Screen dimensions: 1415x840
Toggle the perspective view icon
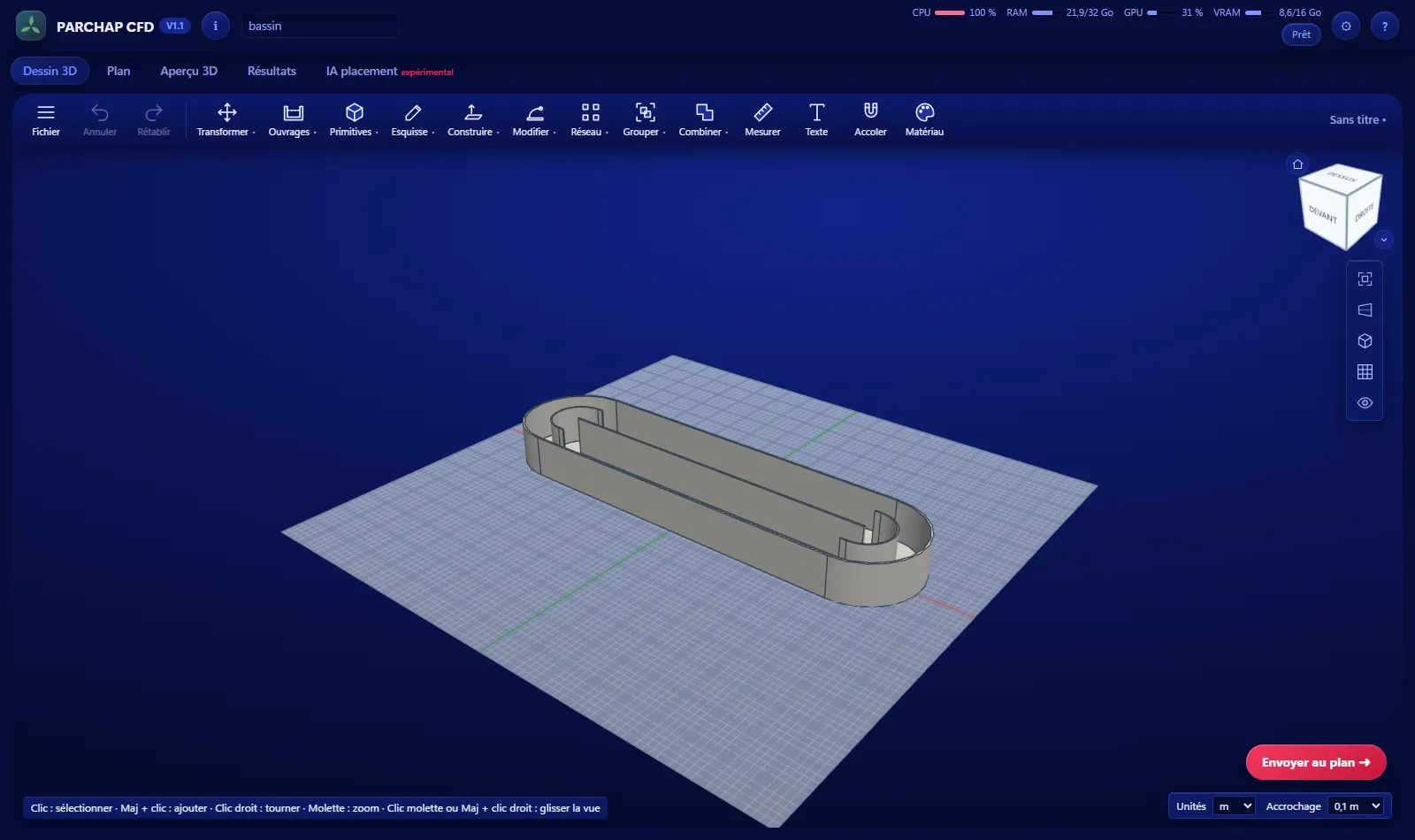pyautogui.click(x=1365, y=309)
